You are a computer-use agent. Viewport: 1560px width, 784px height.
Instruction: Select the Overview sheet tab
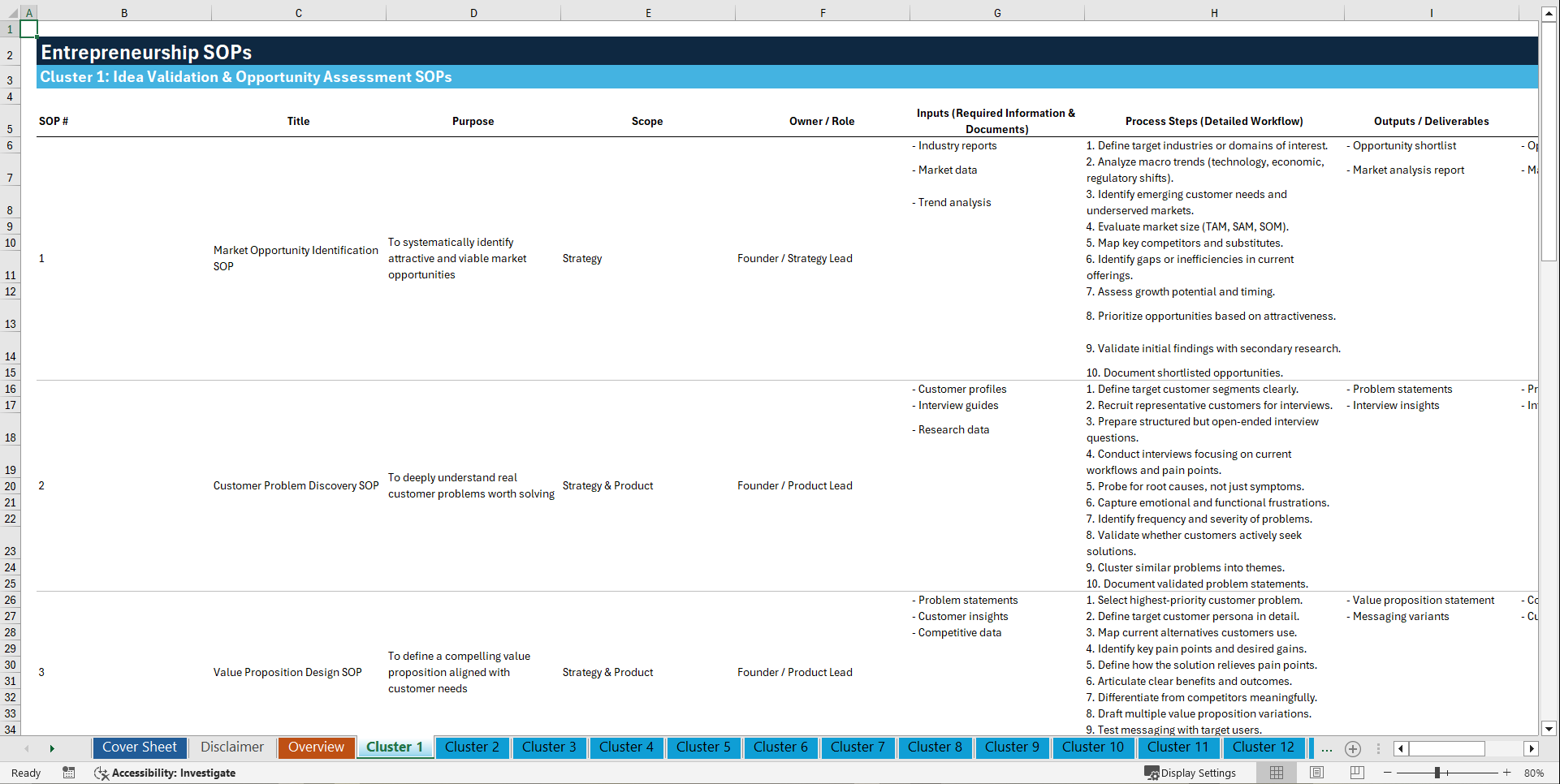point(316,747)
